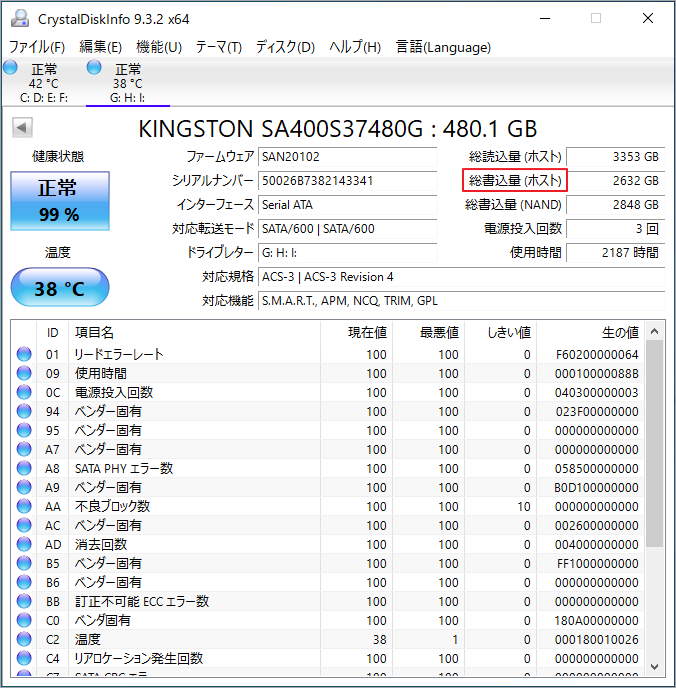Click the status icon for row ID AC
676x688 pixels.
pos(24,525)
